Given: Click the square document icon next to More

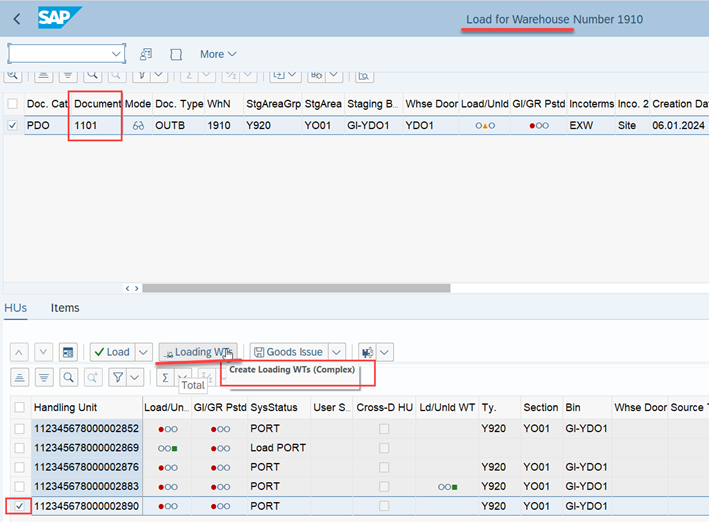Looking at the screenshot, I should (176, 54).
